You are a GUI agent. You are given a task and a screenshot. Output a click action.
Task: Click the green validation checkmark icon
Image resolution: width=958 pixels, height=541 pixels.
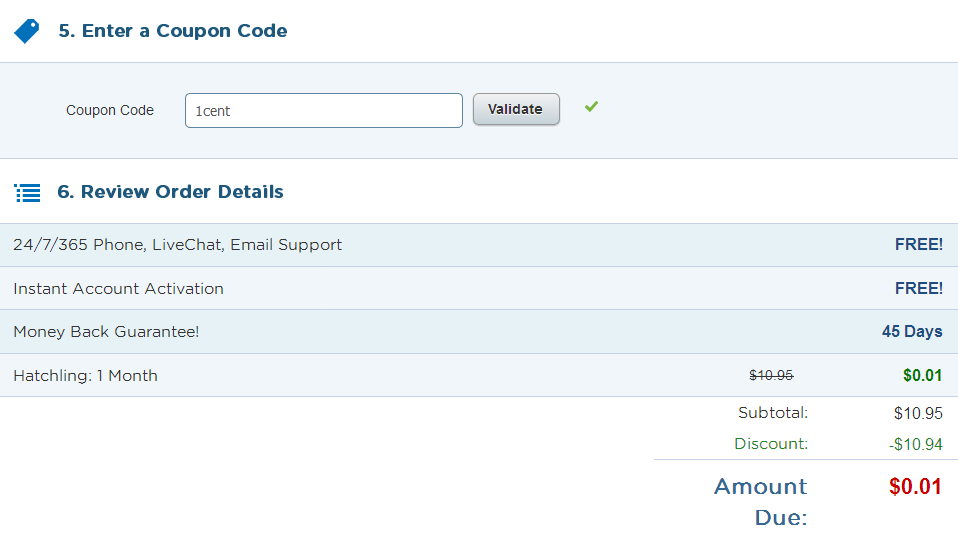click(x=591, y=106)
